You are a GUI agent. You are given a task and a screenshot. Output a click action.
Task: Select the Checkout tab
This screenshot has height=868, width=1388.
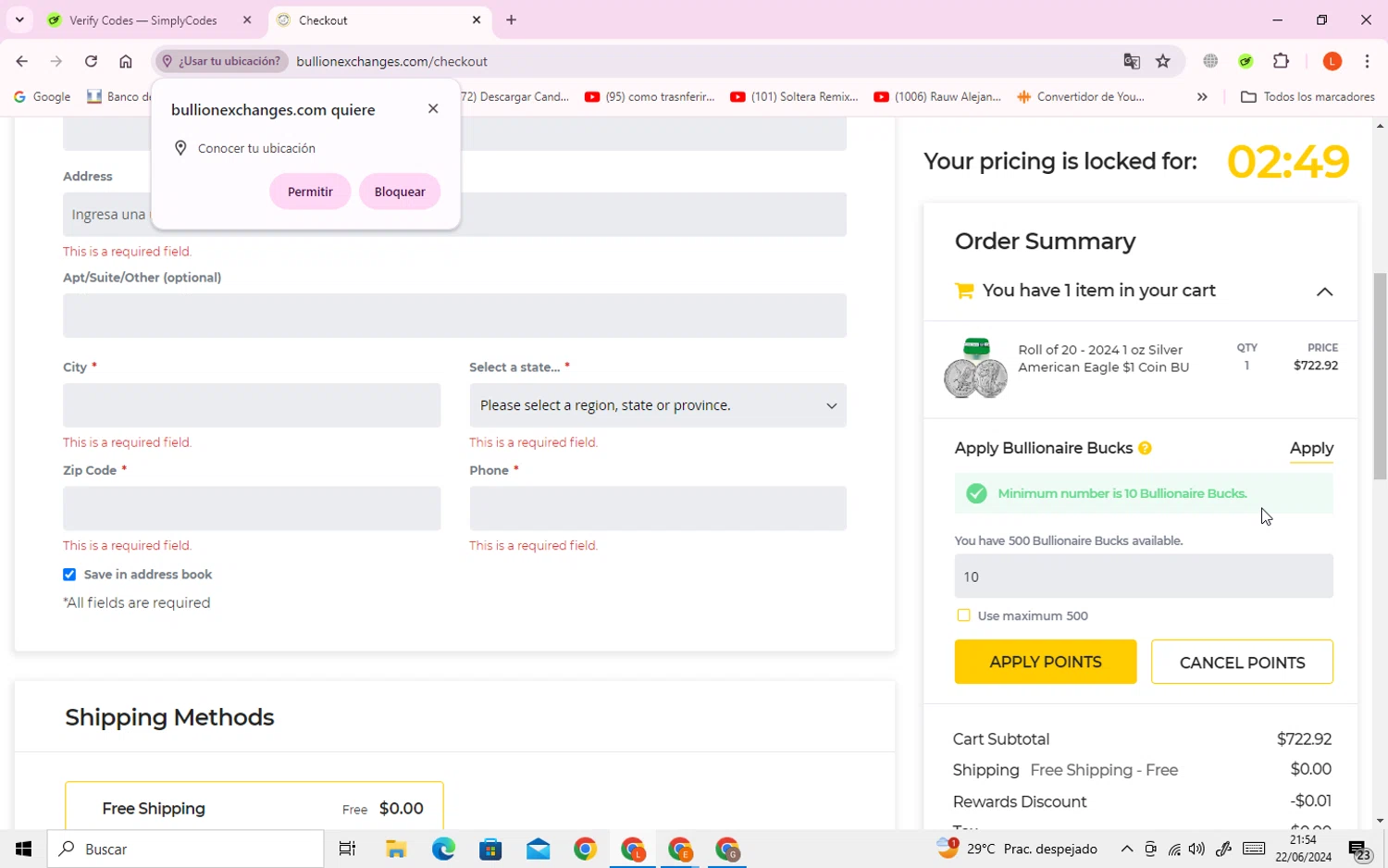tap(379, 19)
